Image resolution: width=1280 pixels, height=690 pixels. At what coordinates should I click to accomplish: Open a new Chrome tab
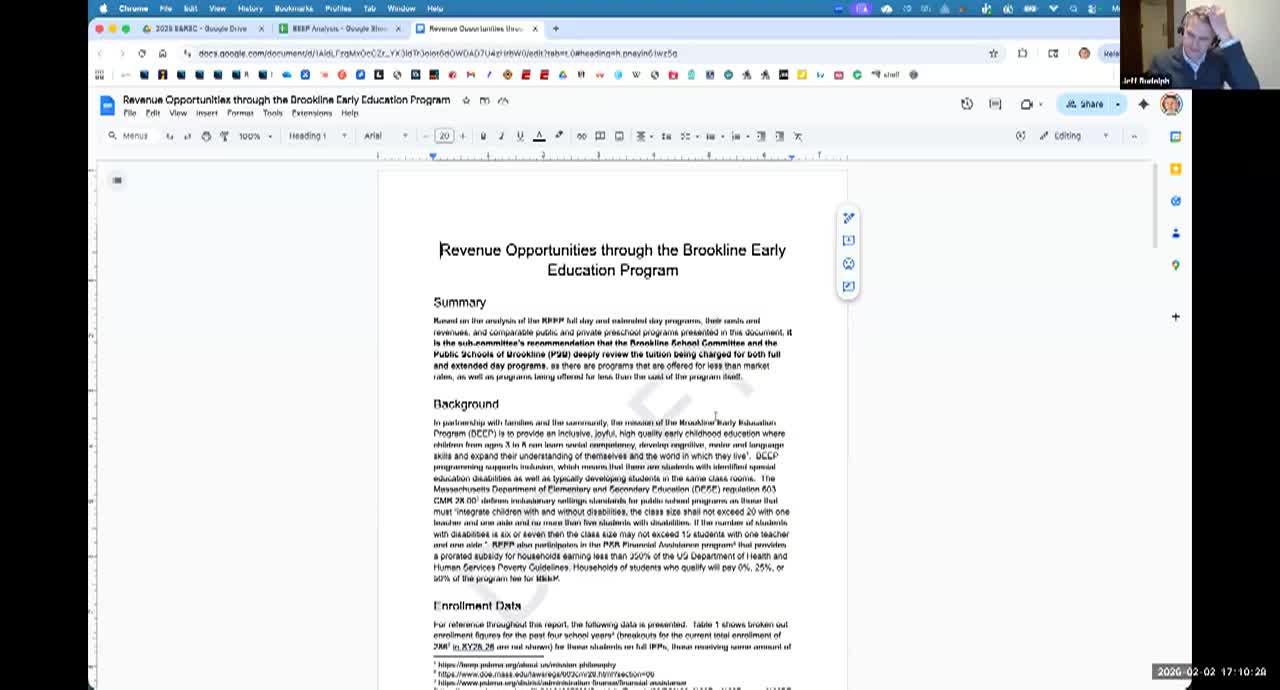pos(556,29)
